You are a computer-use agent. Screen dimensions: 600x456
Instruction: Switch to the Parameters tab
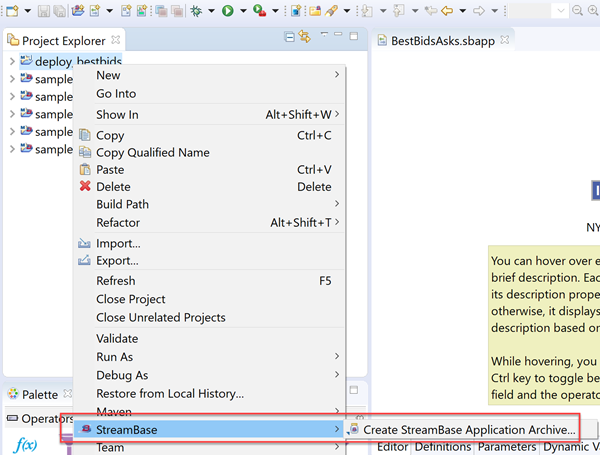tap(506, 447)
